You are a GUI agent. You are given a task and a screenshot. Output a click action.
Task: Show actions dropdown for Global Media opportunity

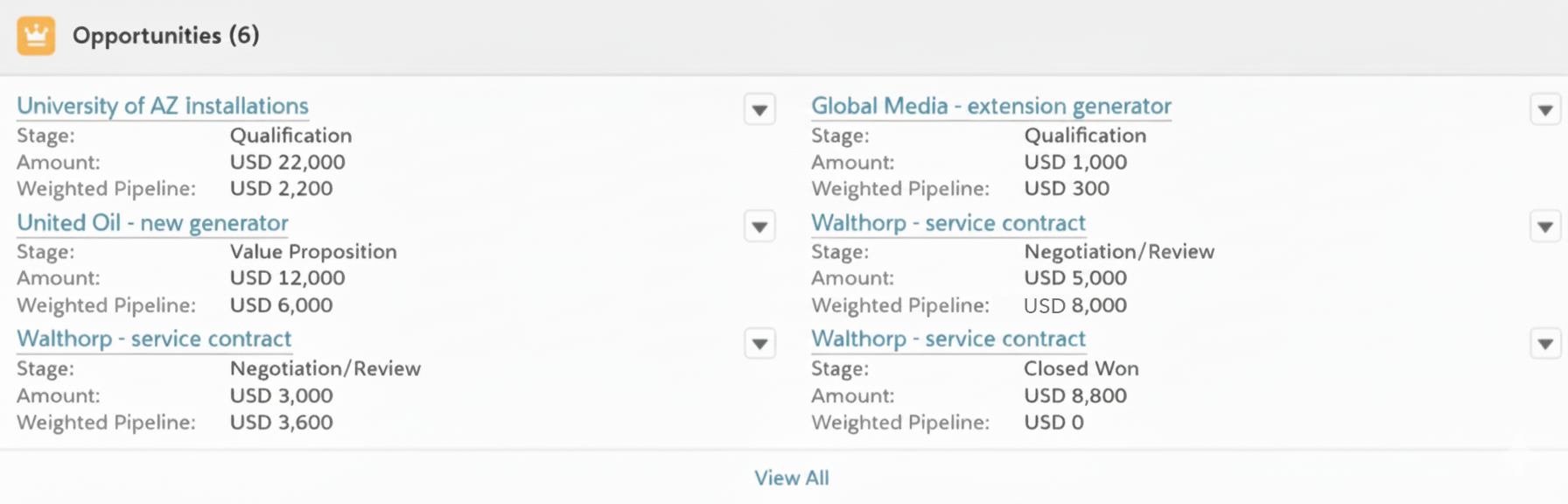pyautogui.click(x=1544, y=110)
